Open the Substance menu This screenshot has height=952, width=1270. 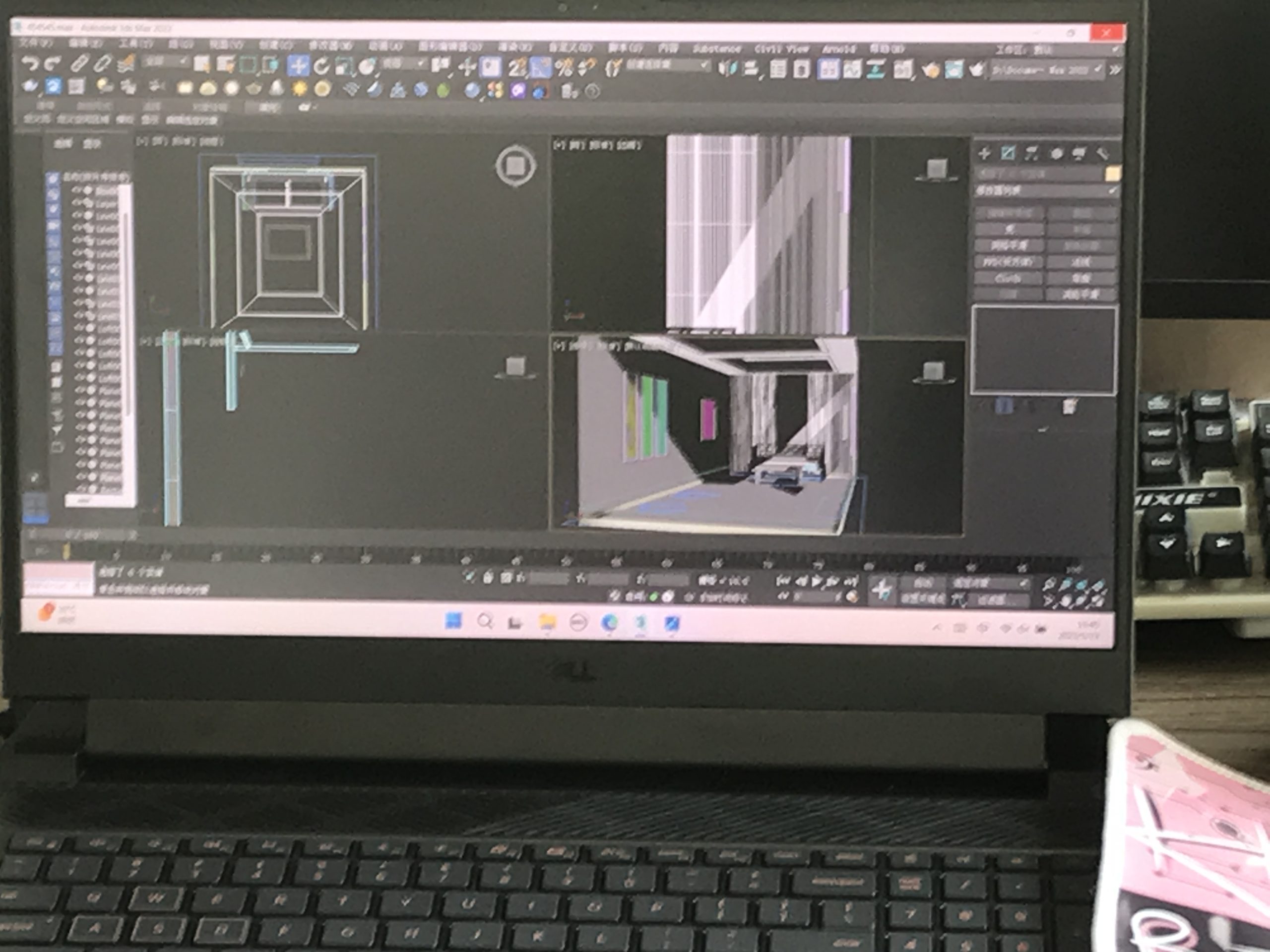point(716,49)
